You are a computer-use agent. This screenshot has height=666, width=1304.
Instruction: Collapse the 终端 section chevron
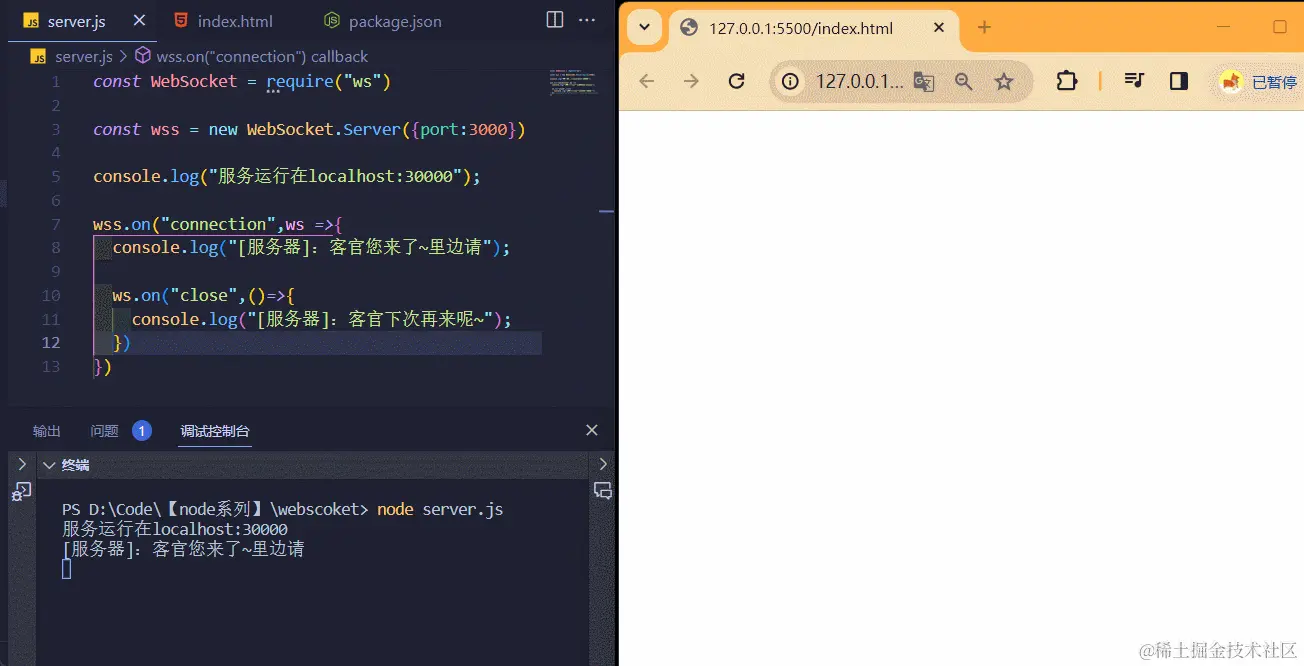click(48, 465)
